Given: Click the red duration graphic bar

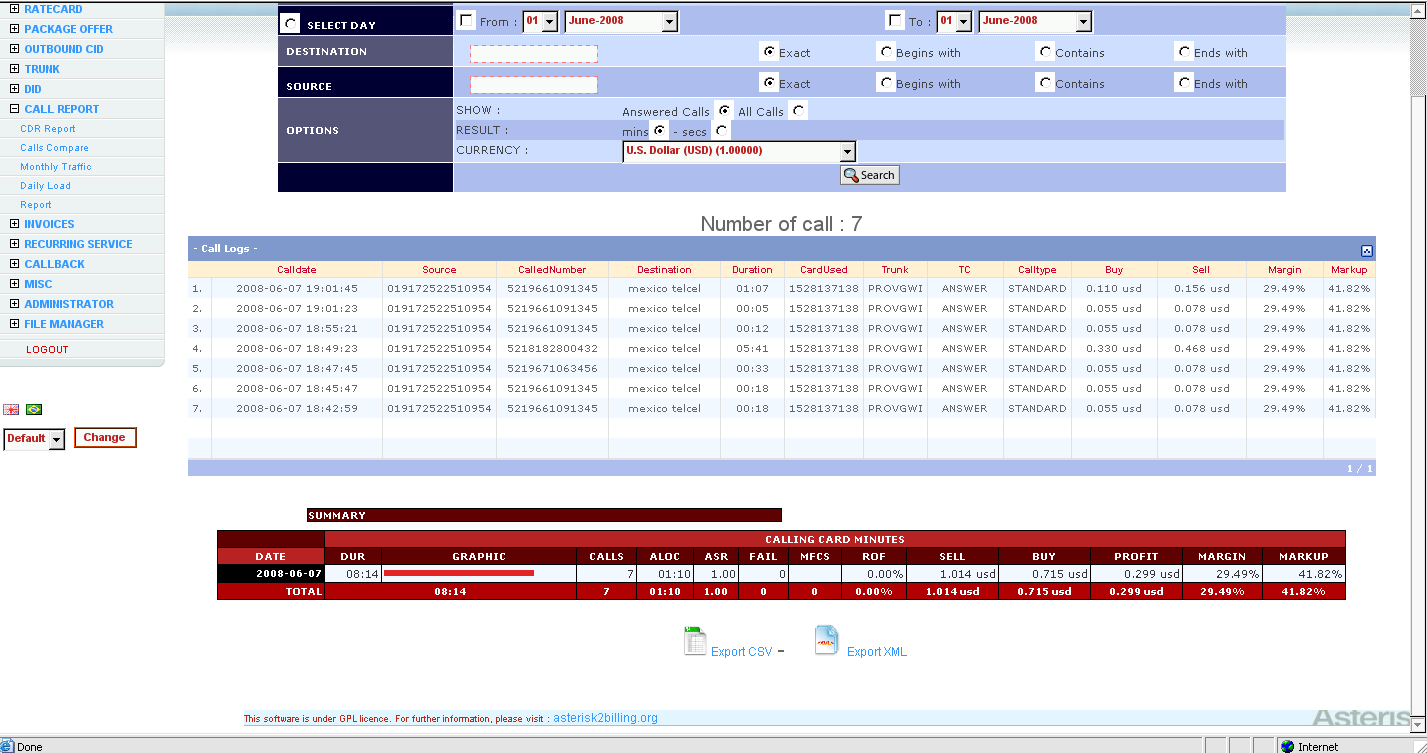Looking at the screenshot, I should click(x=459, y=573).
